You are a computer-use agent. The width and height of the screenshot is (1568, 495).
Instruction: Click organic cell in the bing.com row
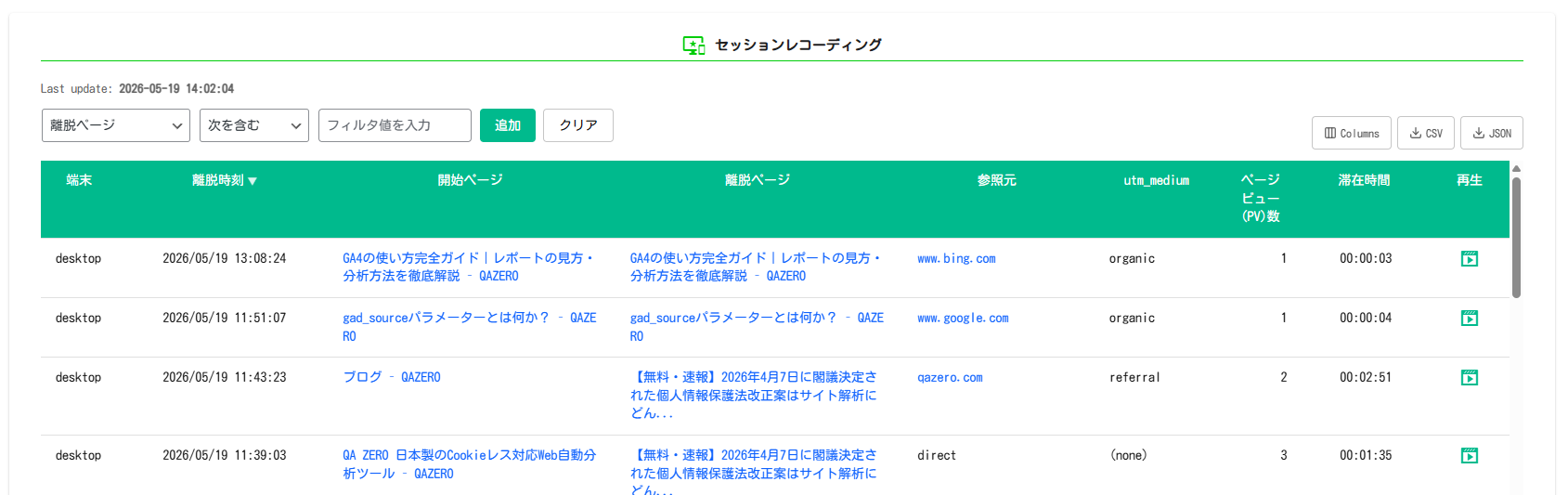(x=1132, y=258)
